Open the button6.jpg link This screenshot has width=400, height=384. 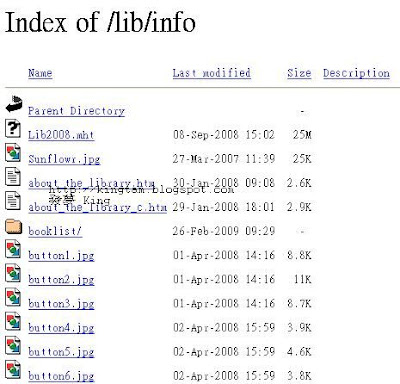point(61,376)
